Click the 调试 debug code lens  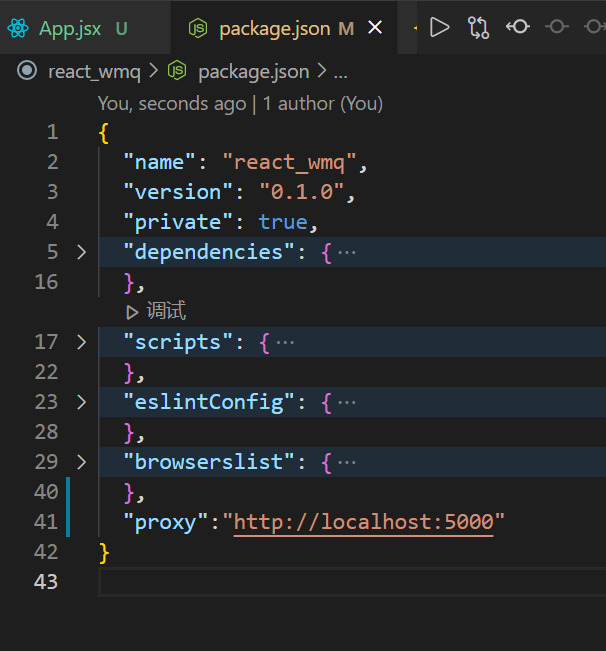pos(165,312)
